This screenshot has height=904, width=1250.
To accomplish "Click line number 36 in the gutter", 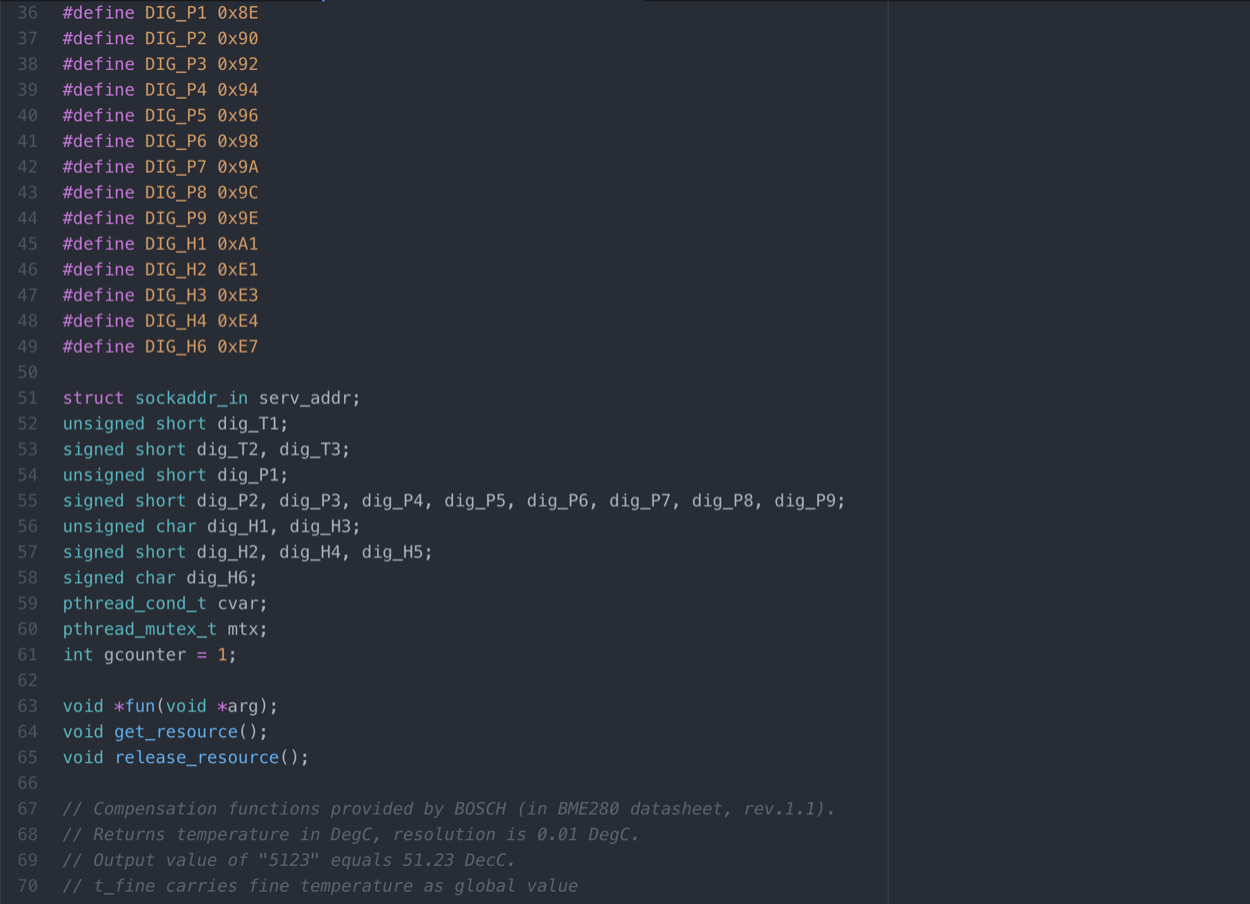I will coord(27,13).
